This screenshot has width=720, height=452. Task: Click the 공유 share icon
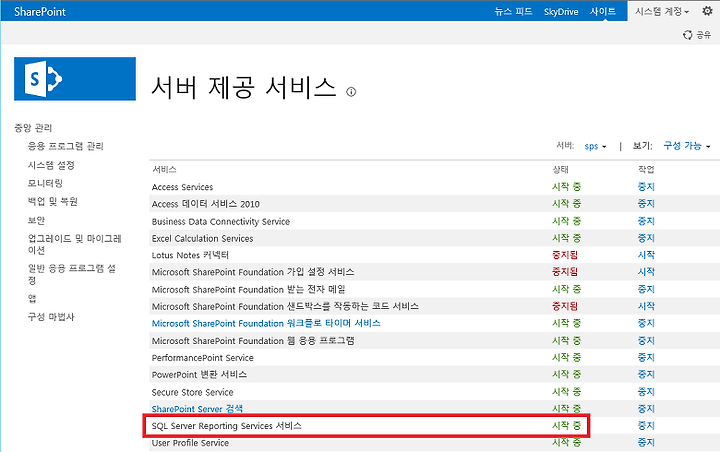click(697, 35)
